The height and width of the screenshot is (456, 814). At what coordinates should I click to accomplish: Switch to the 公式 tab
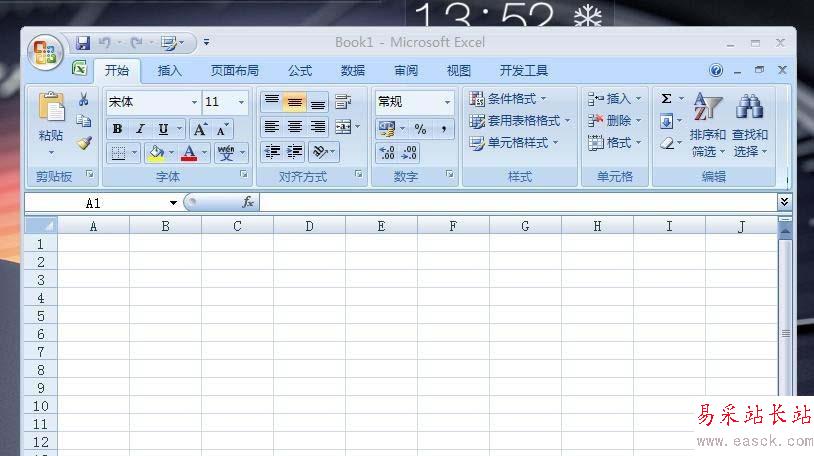coord(300,71)
